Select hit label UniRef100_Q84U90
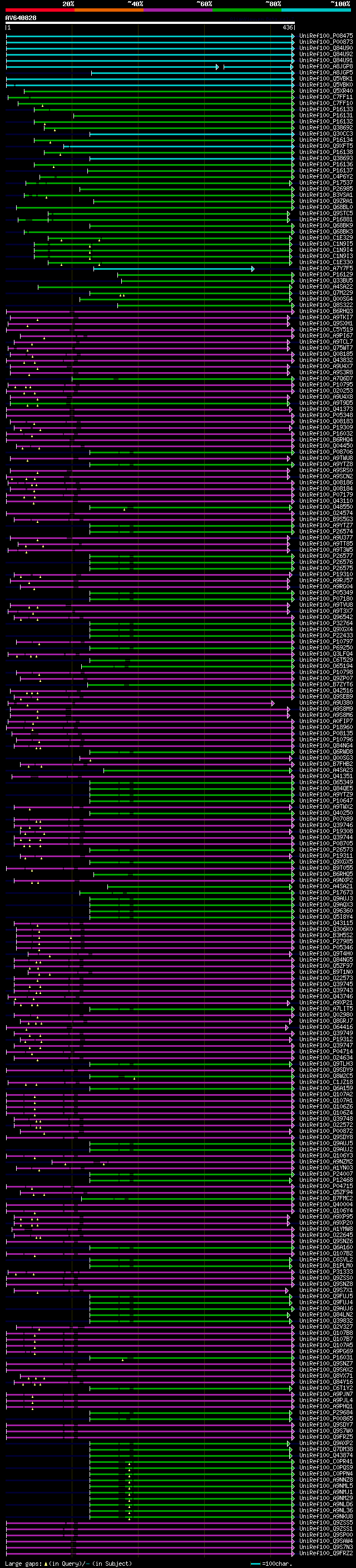The height and width of the screenshot is (1568, 356). pyautogui.click(x=326, y=48)
